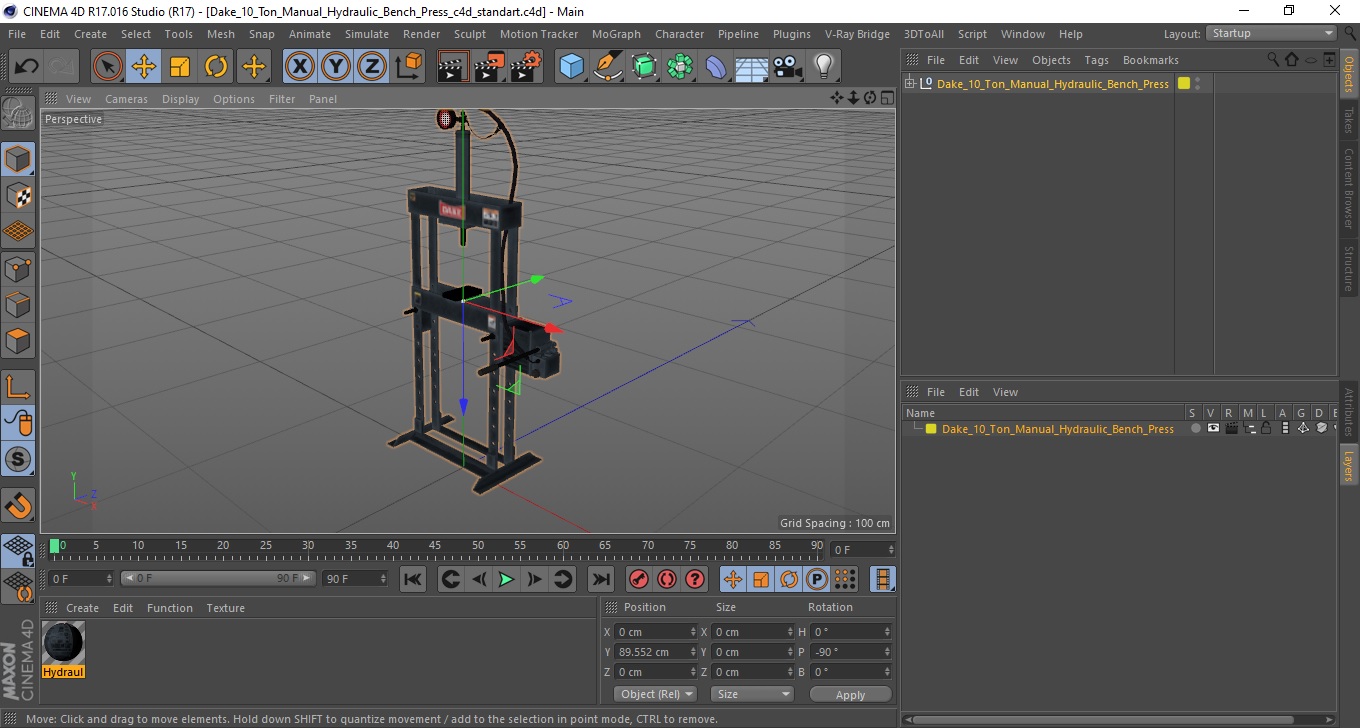Click the timeline range slider bar
The height and width of the screenshot is (728, 1360).
point(219,578)
